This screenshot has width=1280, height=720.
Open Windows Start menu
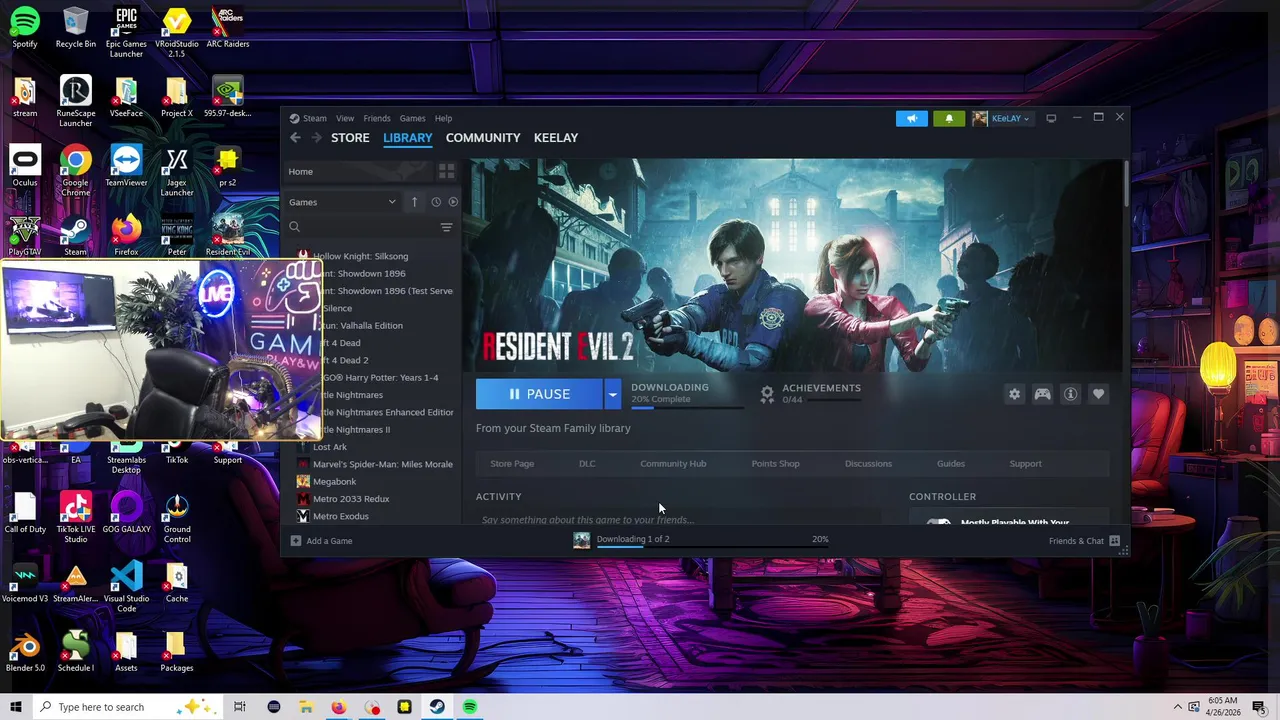coord(16,707)
